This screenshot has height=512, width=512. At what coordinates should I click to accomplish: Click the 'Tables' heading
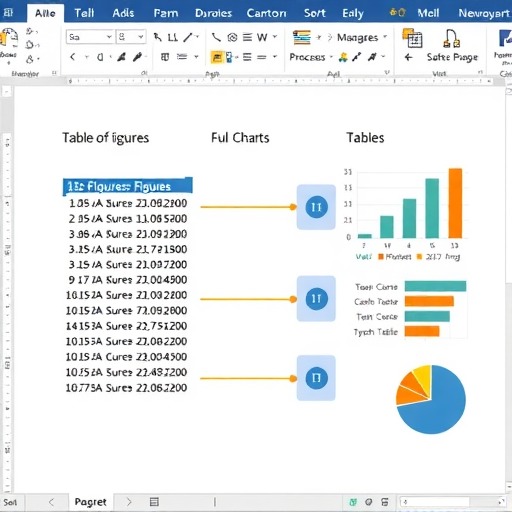click(x=365, y=138)
